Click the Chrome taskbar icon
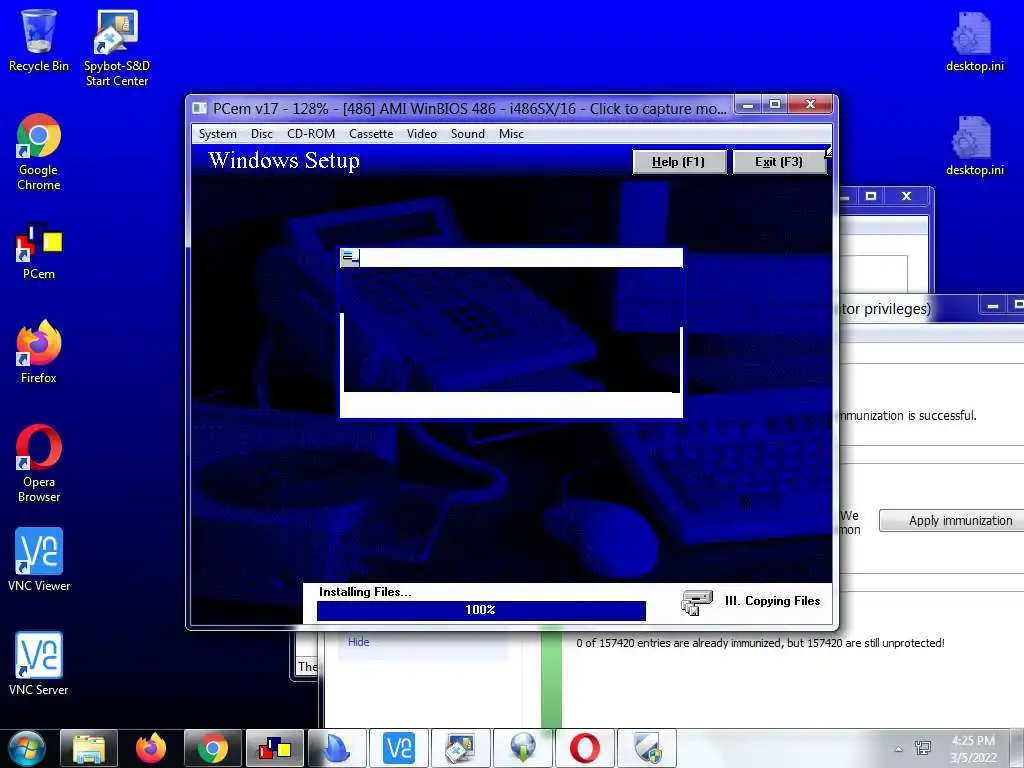Image resolution: width=1024 pixels, height=768 pixels. point(213,748)
